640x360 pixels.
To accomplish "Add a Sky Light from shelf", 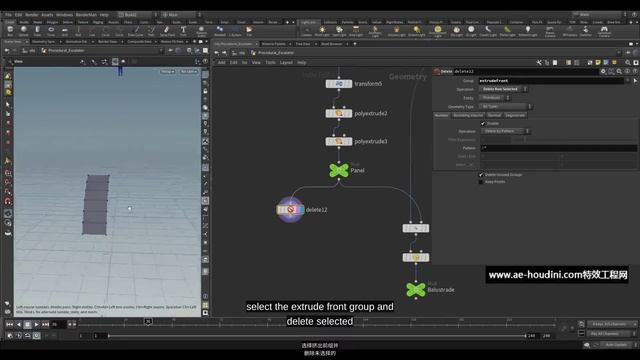I will click(x=456, y=31).
